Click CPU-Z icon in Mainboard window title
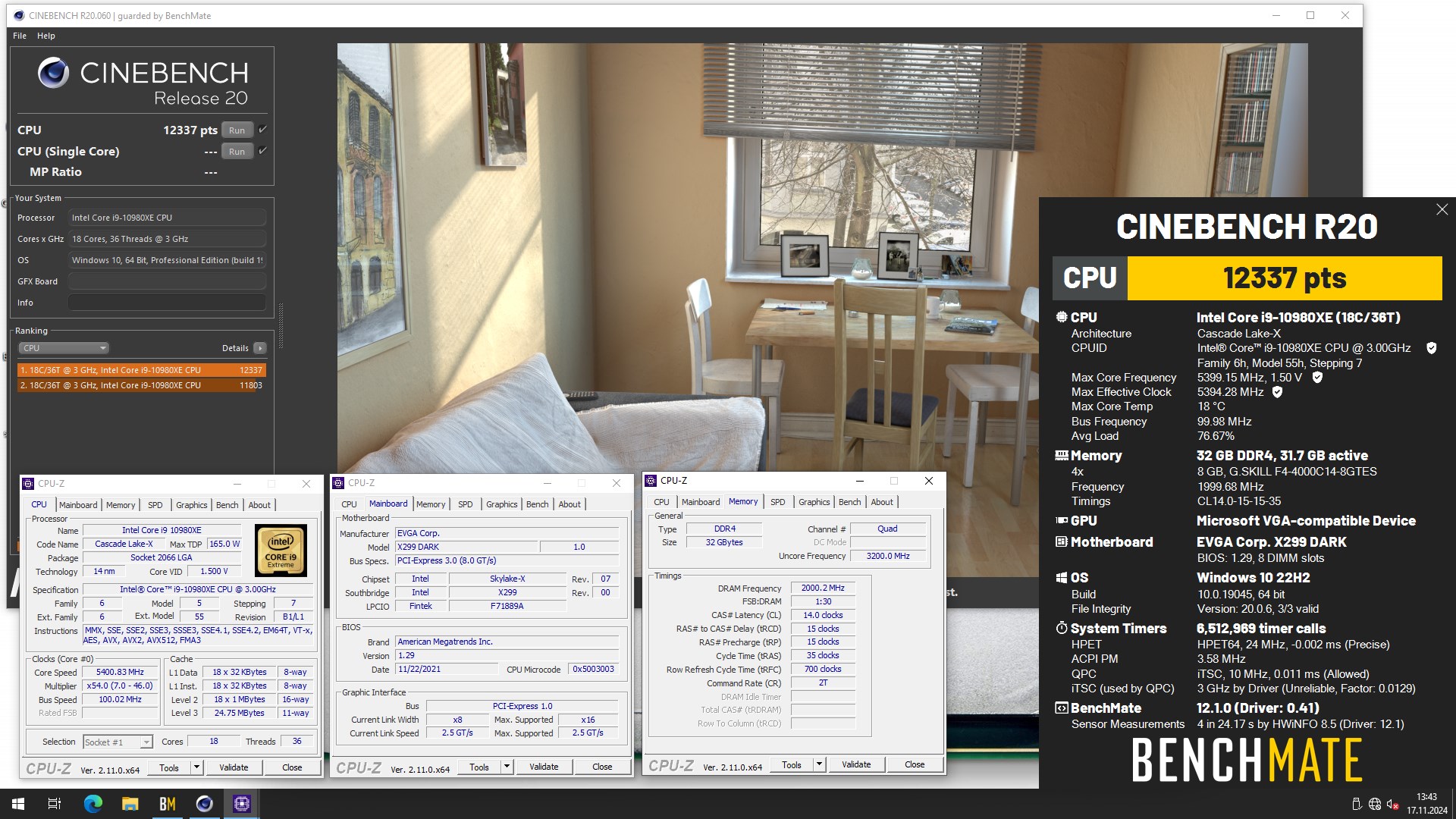1456x819 pixels. [x=339, y=483]
